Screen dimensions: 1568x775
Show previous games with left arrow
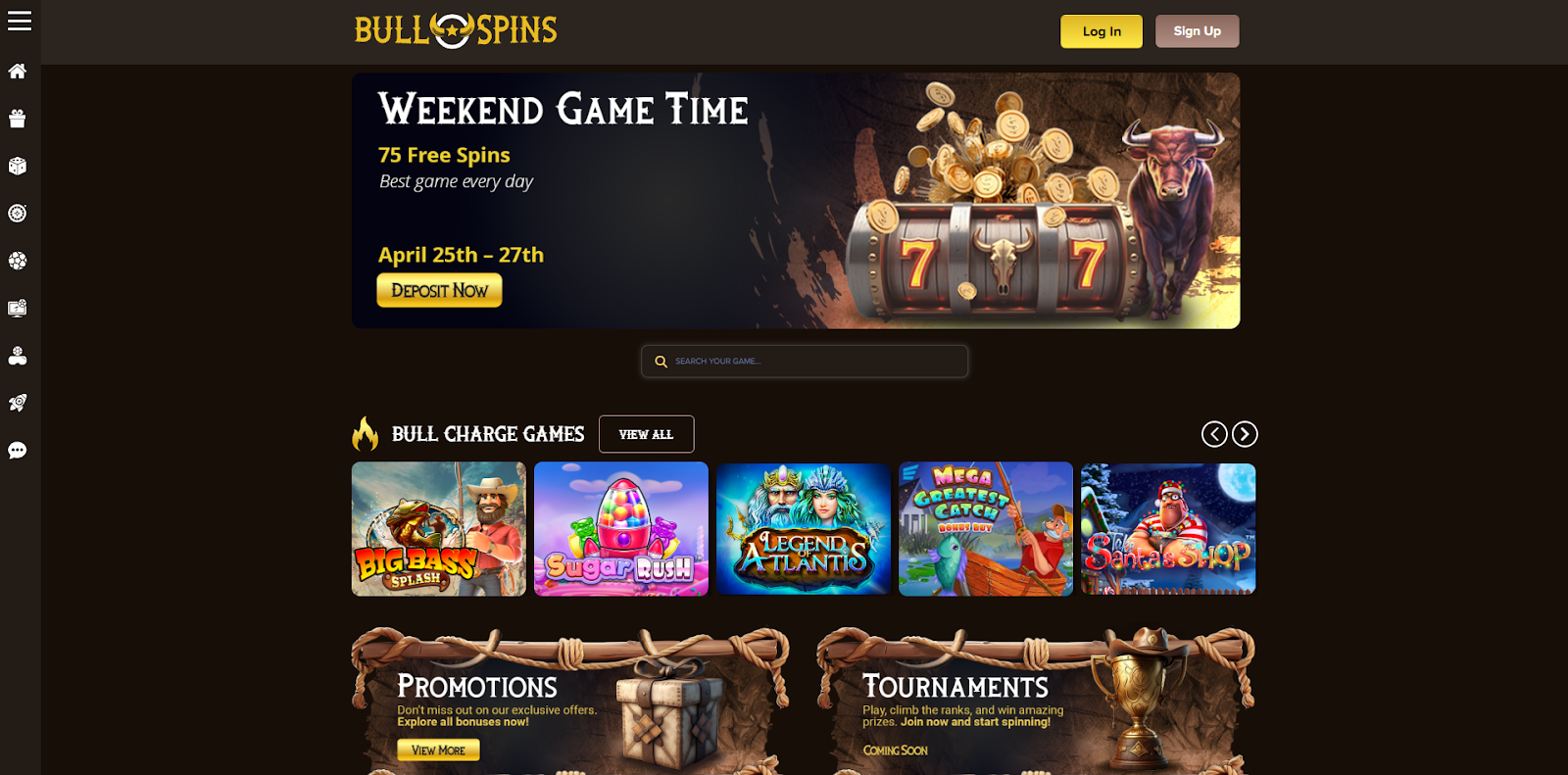click(1214, 434)
